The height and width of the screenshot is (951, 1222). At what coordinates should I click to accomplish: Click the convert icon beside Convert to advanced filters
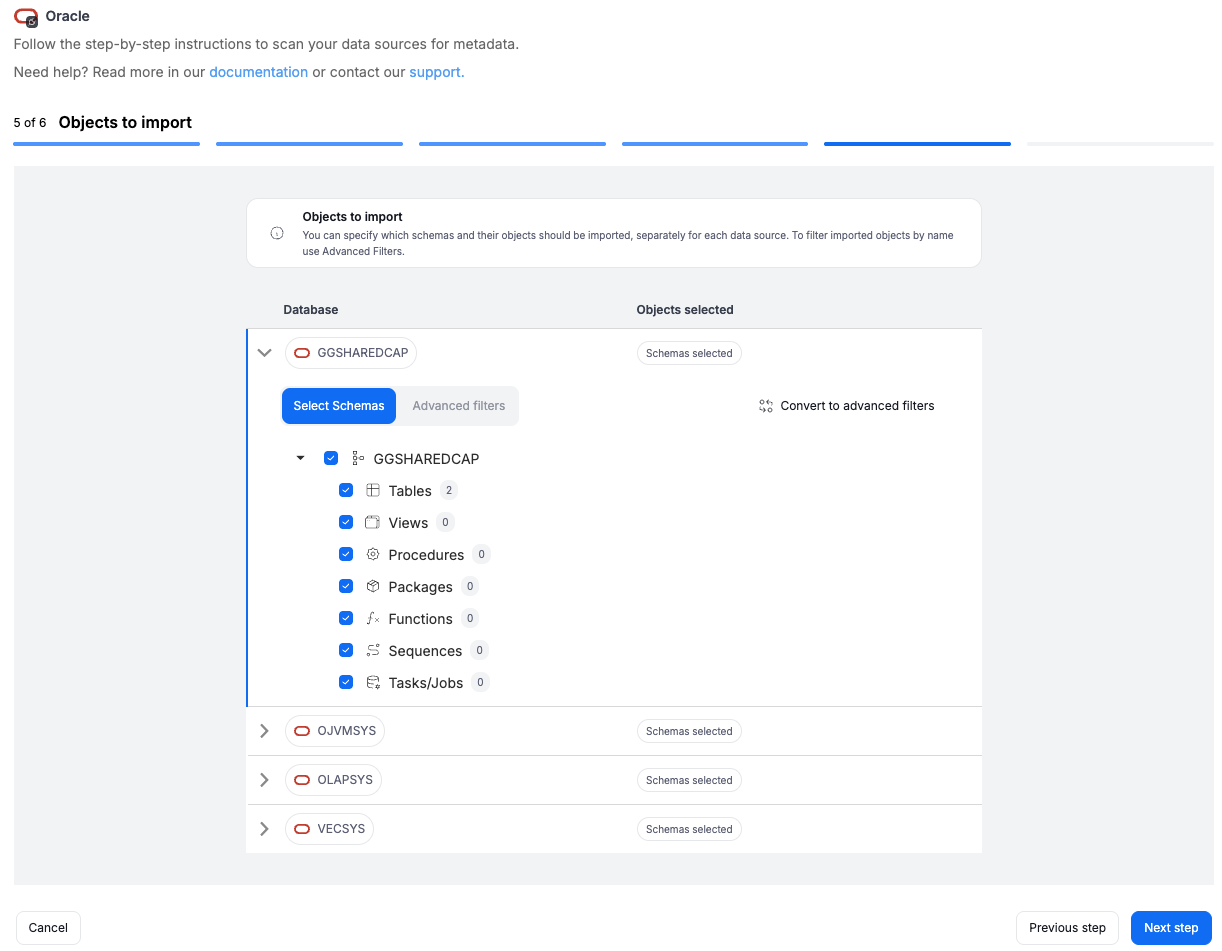[766, 406]
